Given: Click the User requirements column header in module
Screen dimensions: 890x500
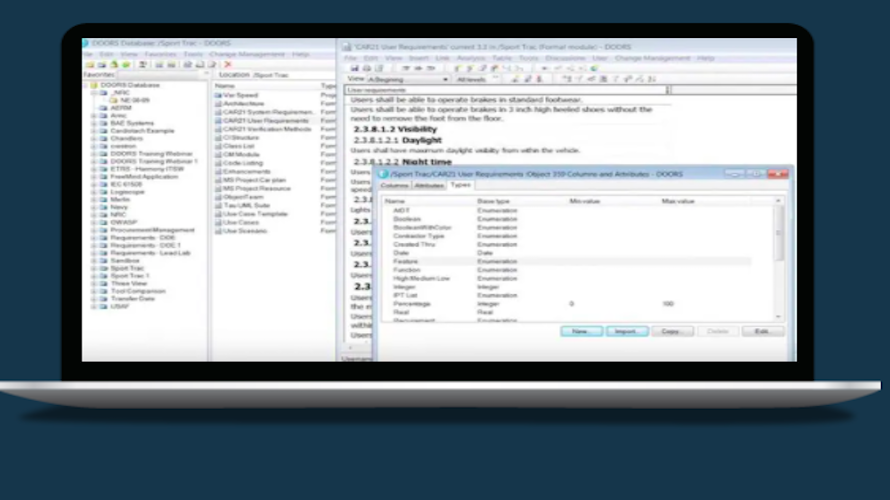Looking at the screenshot, I should pos(507,90).
